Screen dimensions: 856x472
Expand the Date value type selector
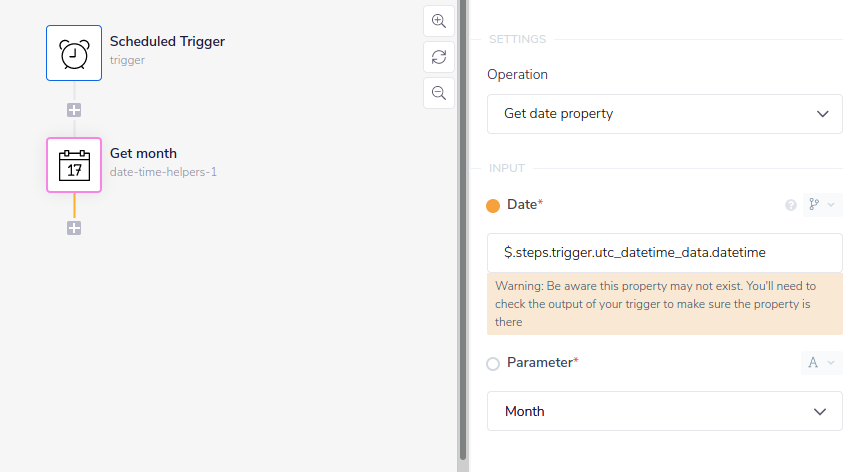(821, 205)
